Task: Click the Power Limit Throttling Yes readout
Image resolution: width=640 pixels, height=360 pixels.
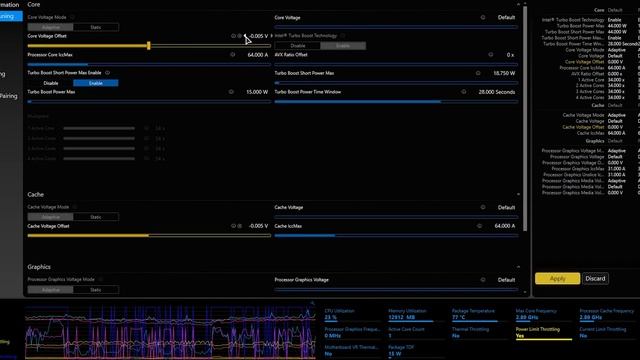Action: tap(543, 333)
